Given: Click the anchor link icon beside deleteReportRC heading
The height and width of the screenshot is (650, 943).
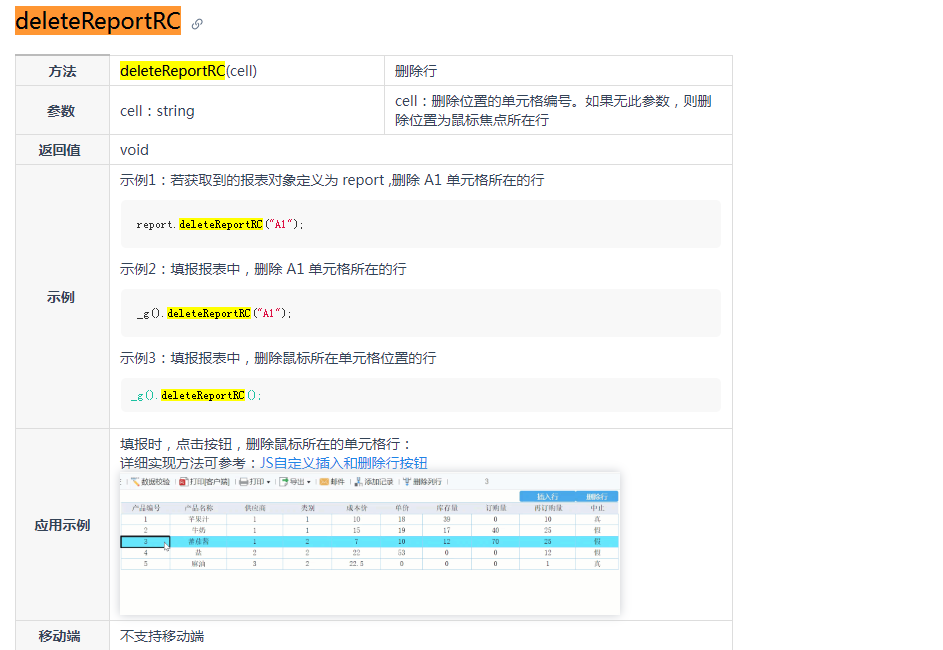Looking at the screenshot, I should tap(197, 24).
